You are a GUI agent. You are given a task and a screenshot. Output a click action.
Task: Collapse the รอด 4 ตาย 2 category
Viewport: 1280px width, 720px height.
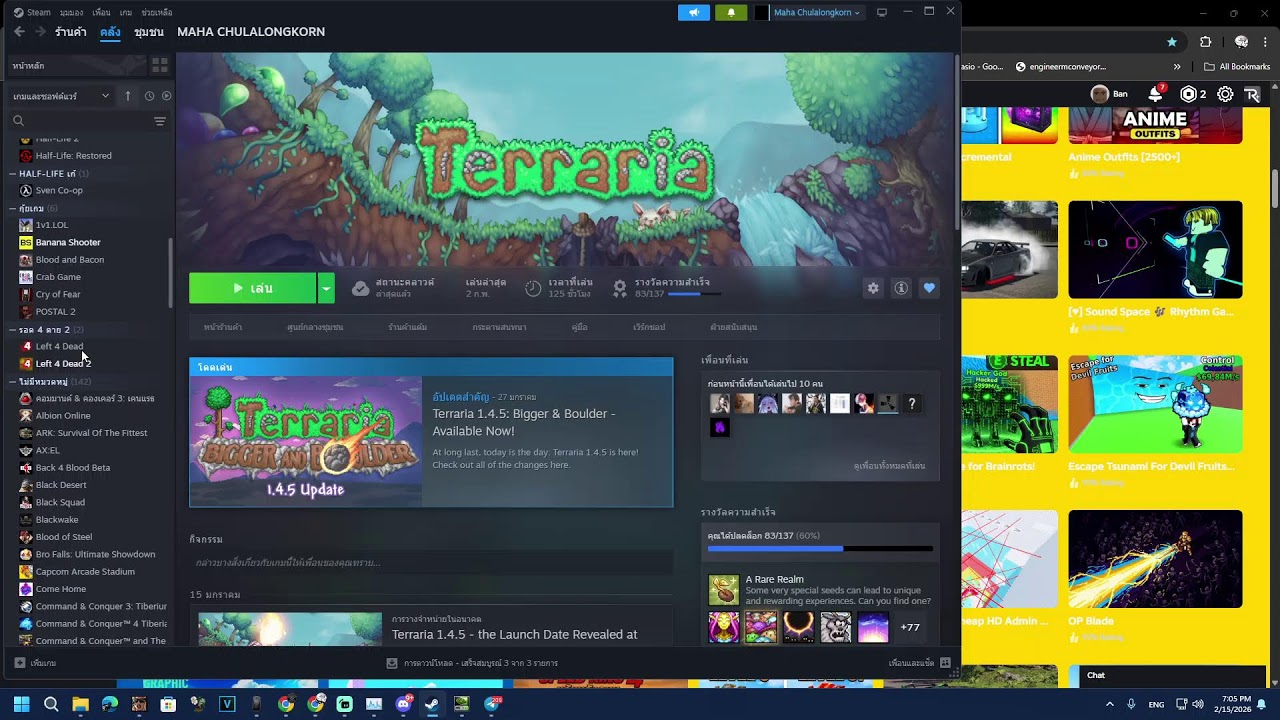(14, 329)
